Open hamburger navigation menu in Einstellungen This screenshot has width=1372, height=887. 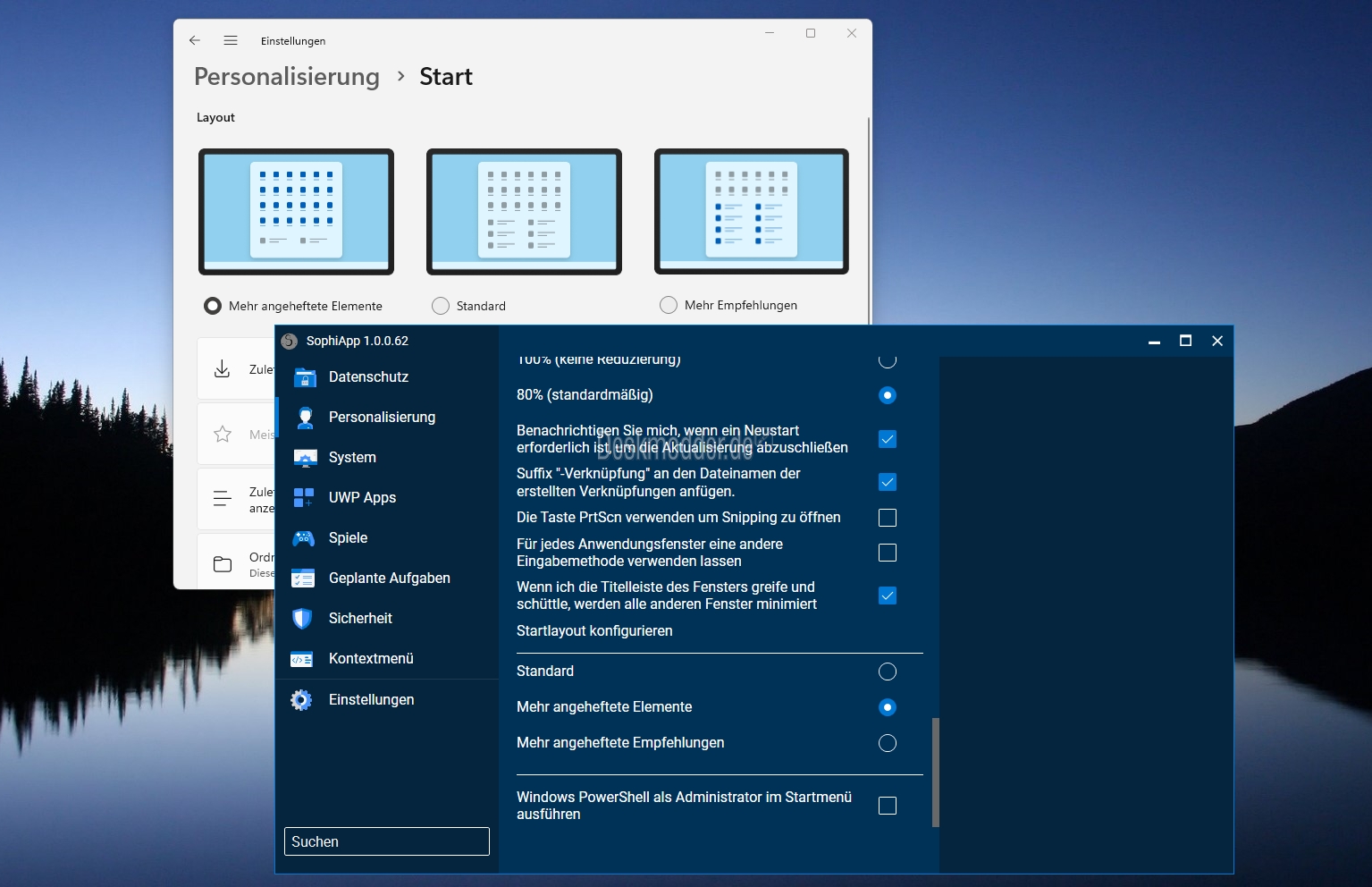click(x=231, y=40)
